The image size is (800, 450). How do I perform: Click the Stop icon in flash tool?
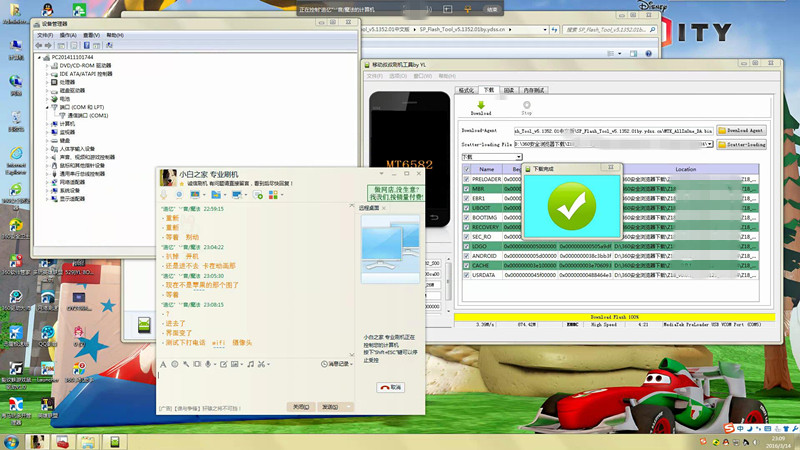click(x=527, y=105)
